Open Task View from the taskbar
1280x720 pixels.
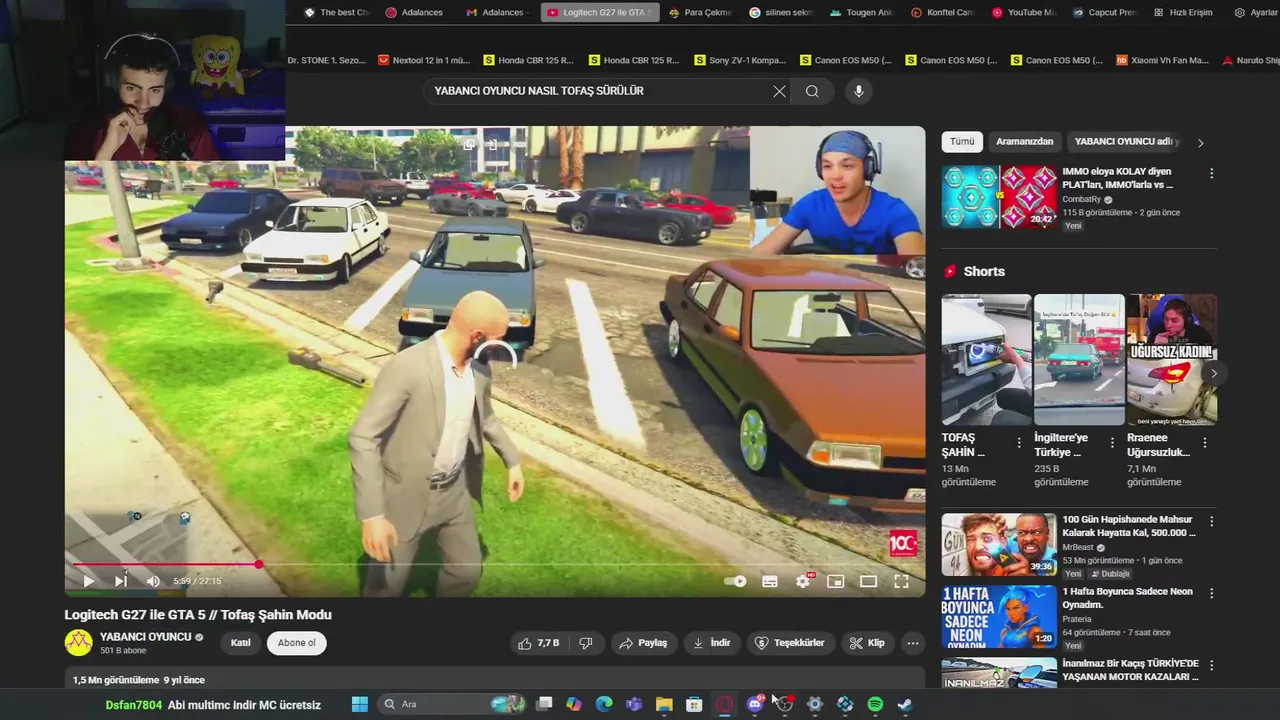coord(544,704)
